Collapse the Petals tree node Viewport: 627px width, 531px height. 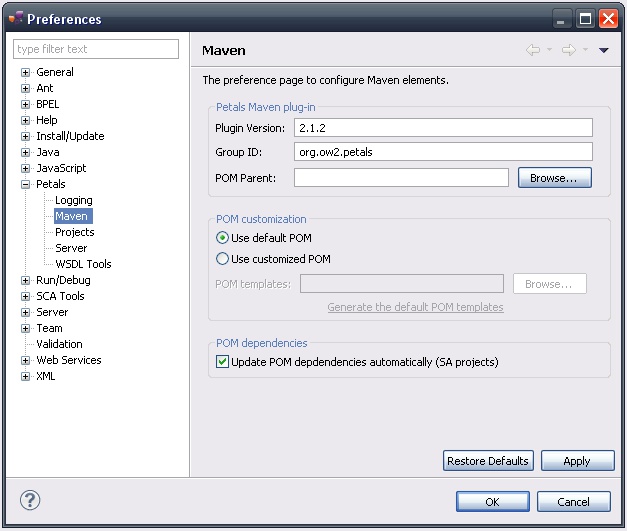point(26,185)
